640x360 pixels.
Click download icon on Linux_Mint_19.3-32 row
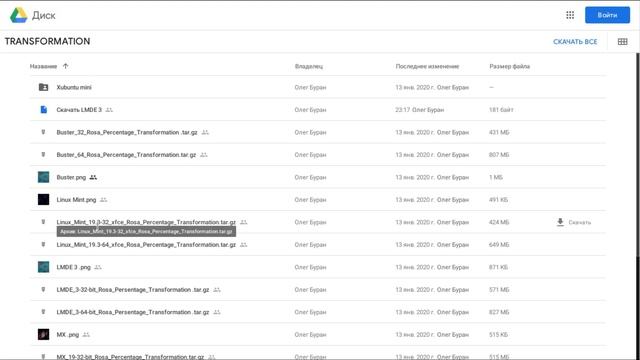tap(560, 222)
